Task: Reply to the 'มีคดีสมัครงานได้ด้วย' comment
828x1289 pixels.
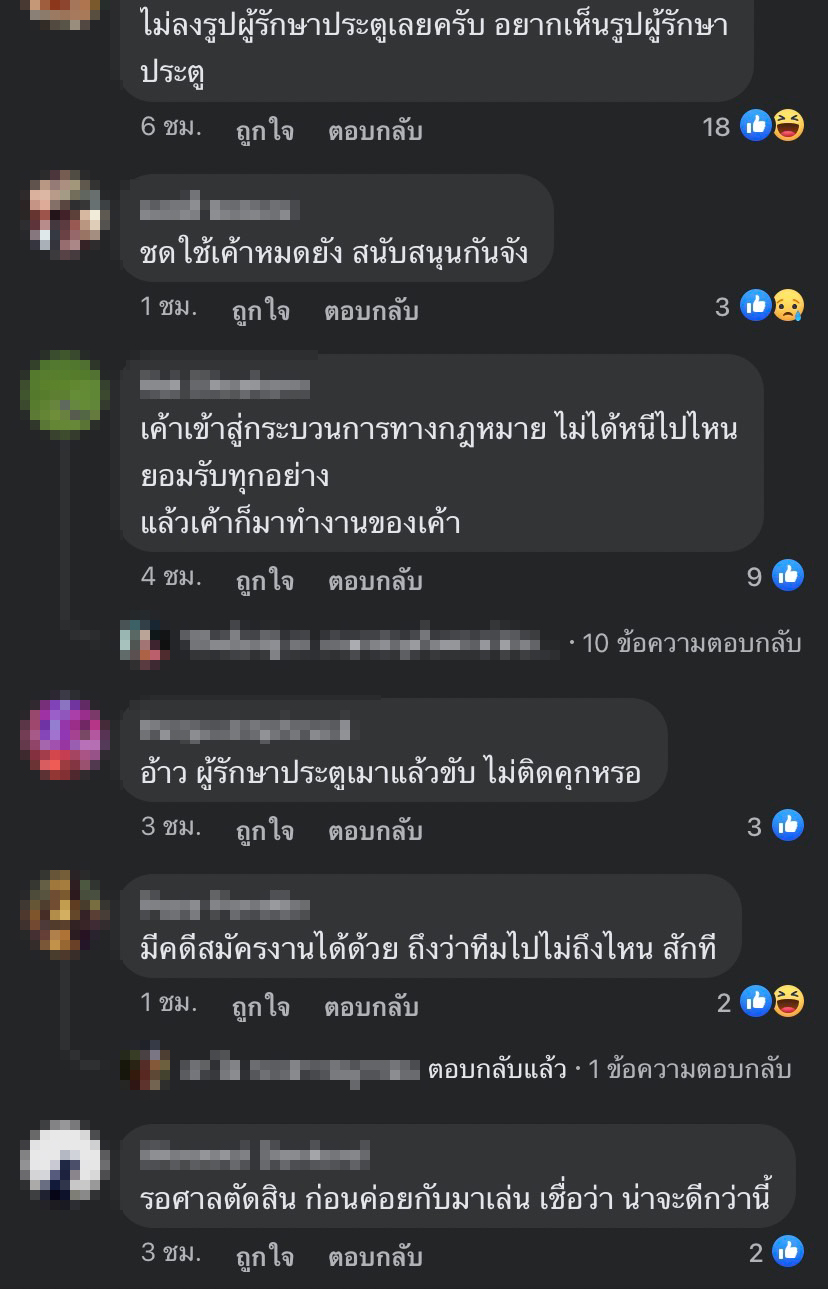Action: [x=371, y=1006]
